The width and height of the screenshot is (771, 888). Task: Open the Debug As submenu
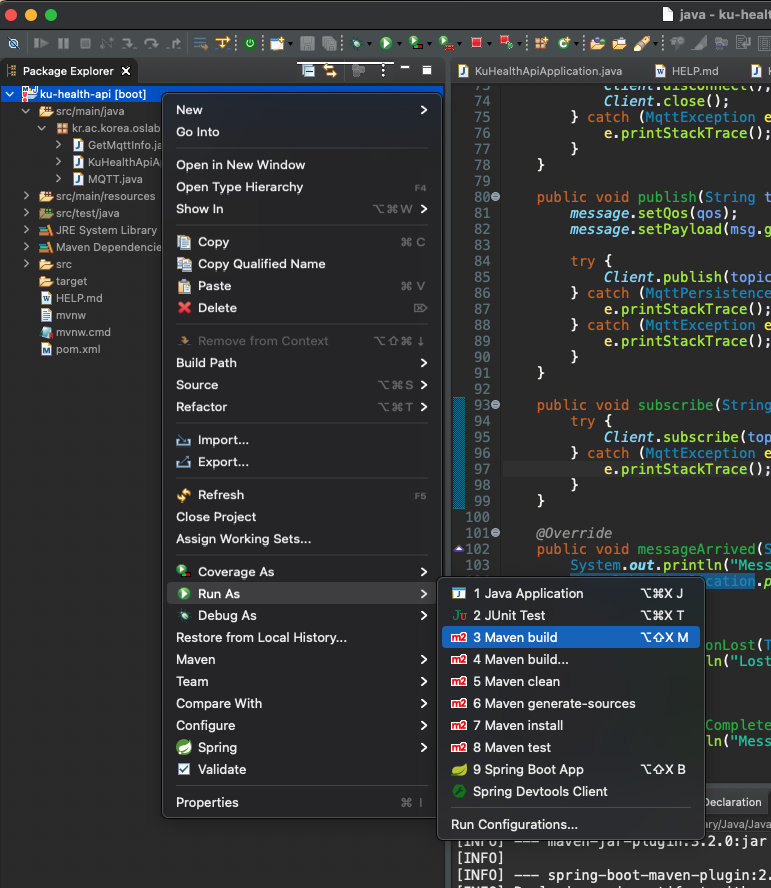point(301,615)
